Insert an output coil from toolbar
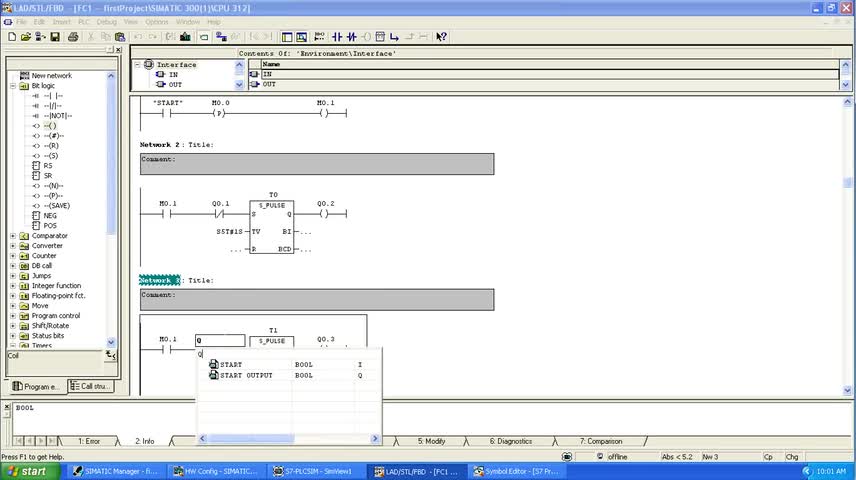This screenshot has height=480, width=856. [366, 37]
